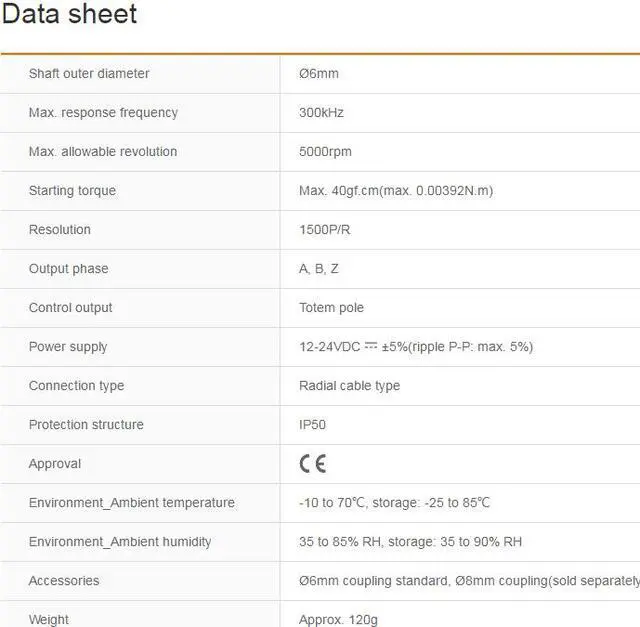
Task: Click the Radial cable type value
Action: [x=349, y=386]
